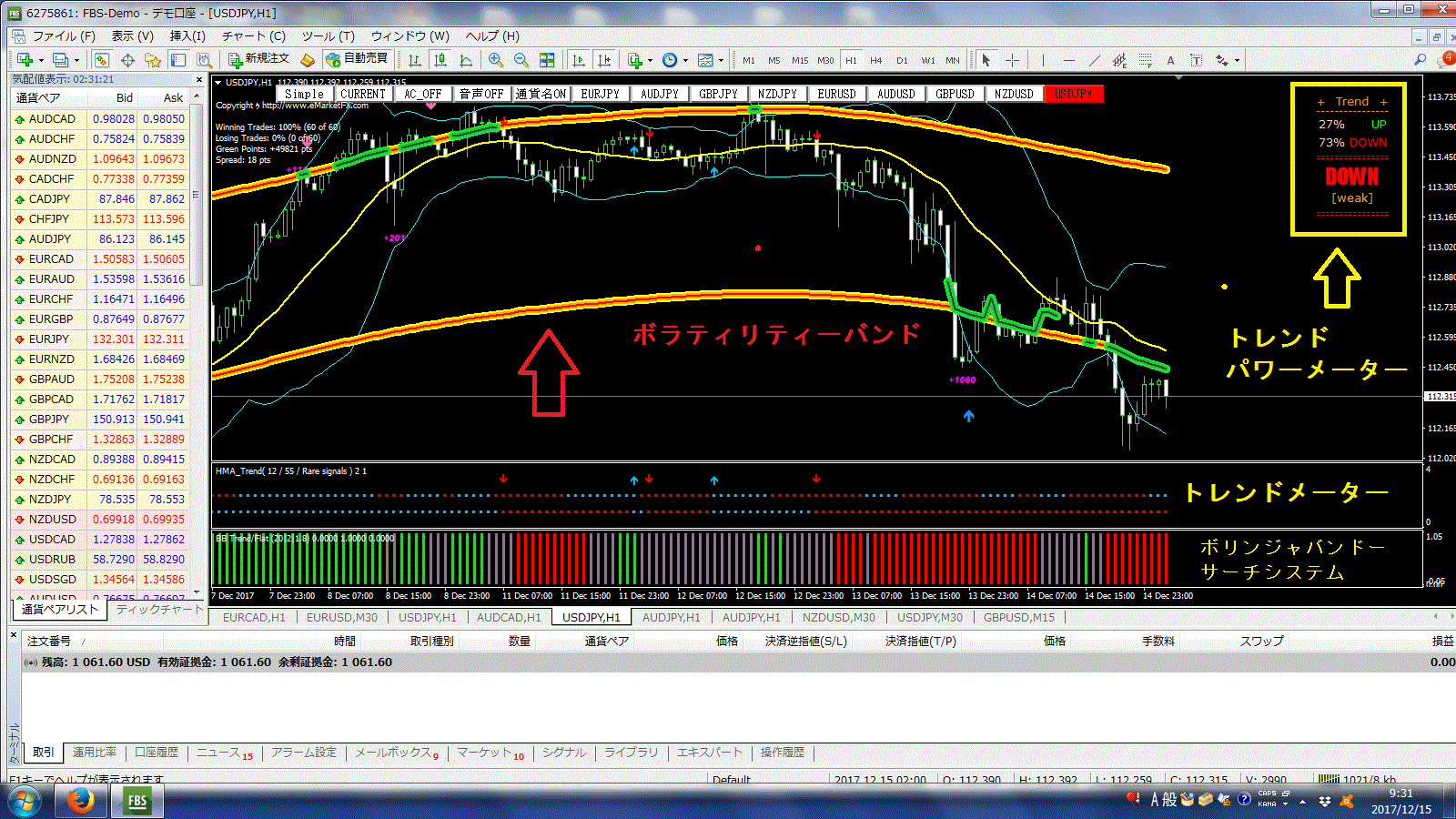Screen dimensions: 1456x819
Task: Toggle the Terminal window icon
Action: coord(178,60)
